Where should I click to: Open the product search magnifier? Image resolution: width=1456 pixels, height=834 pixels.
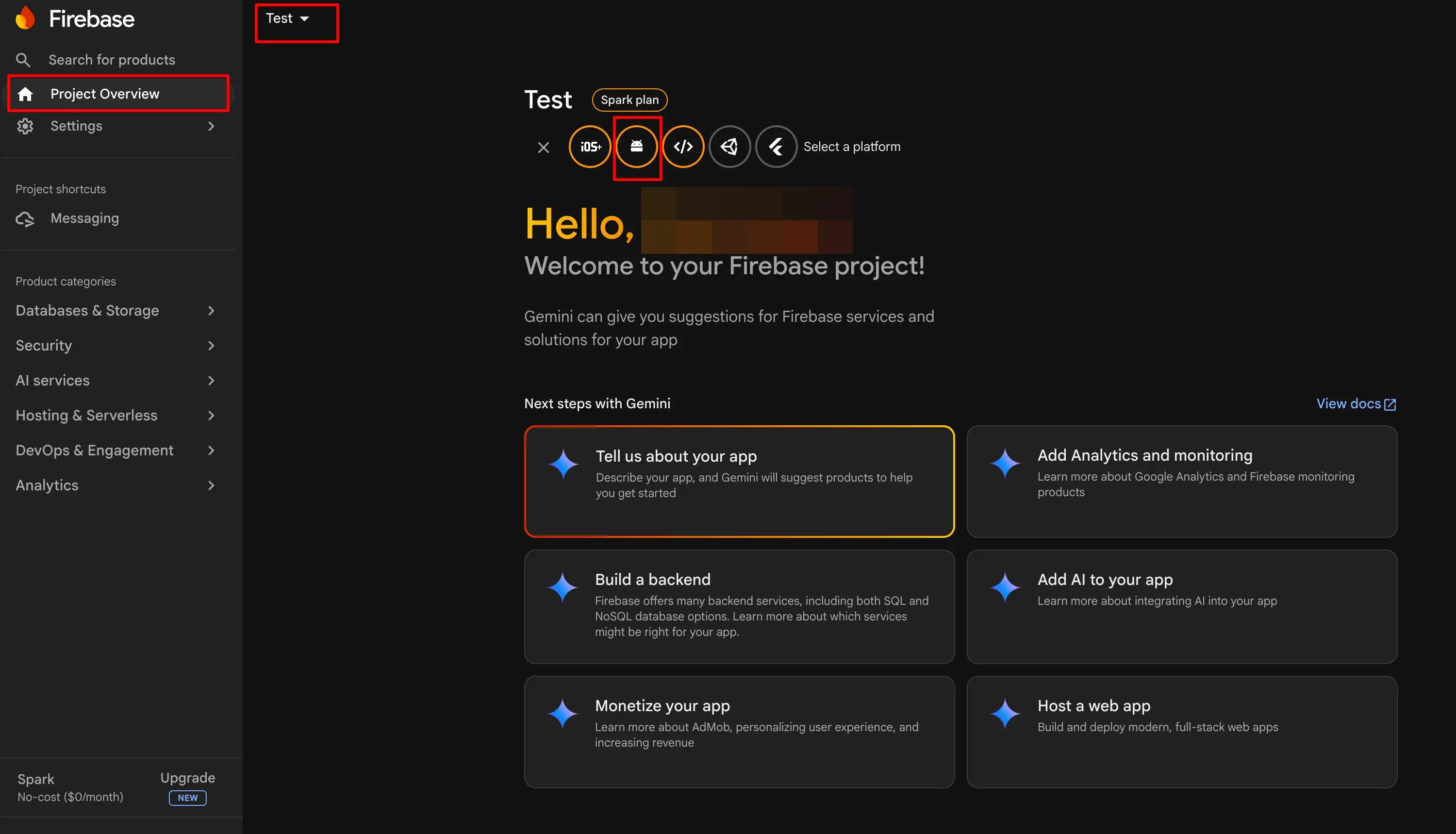(x=23, y=60)
